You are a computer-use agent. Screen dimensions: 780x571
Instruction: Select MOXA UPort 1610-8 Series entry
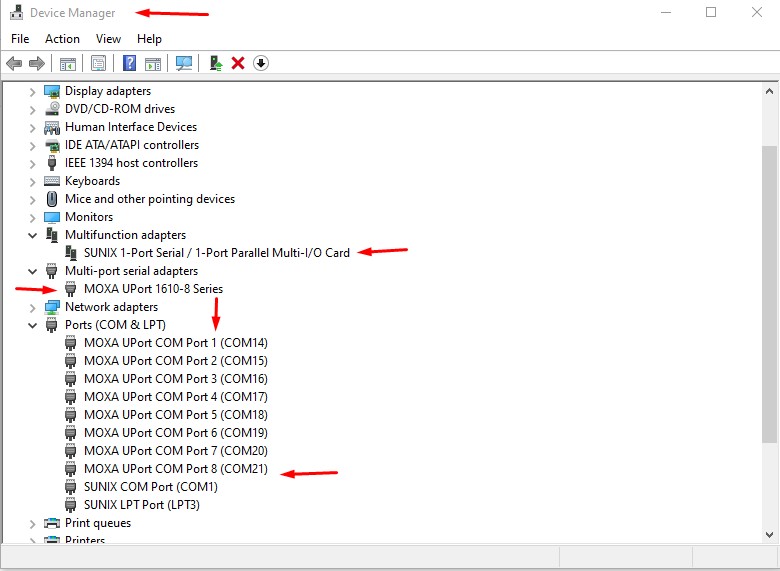click(x=153, y=289)
